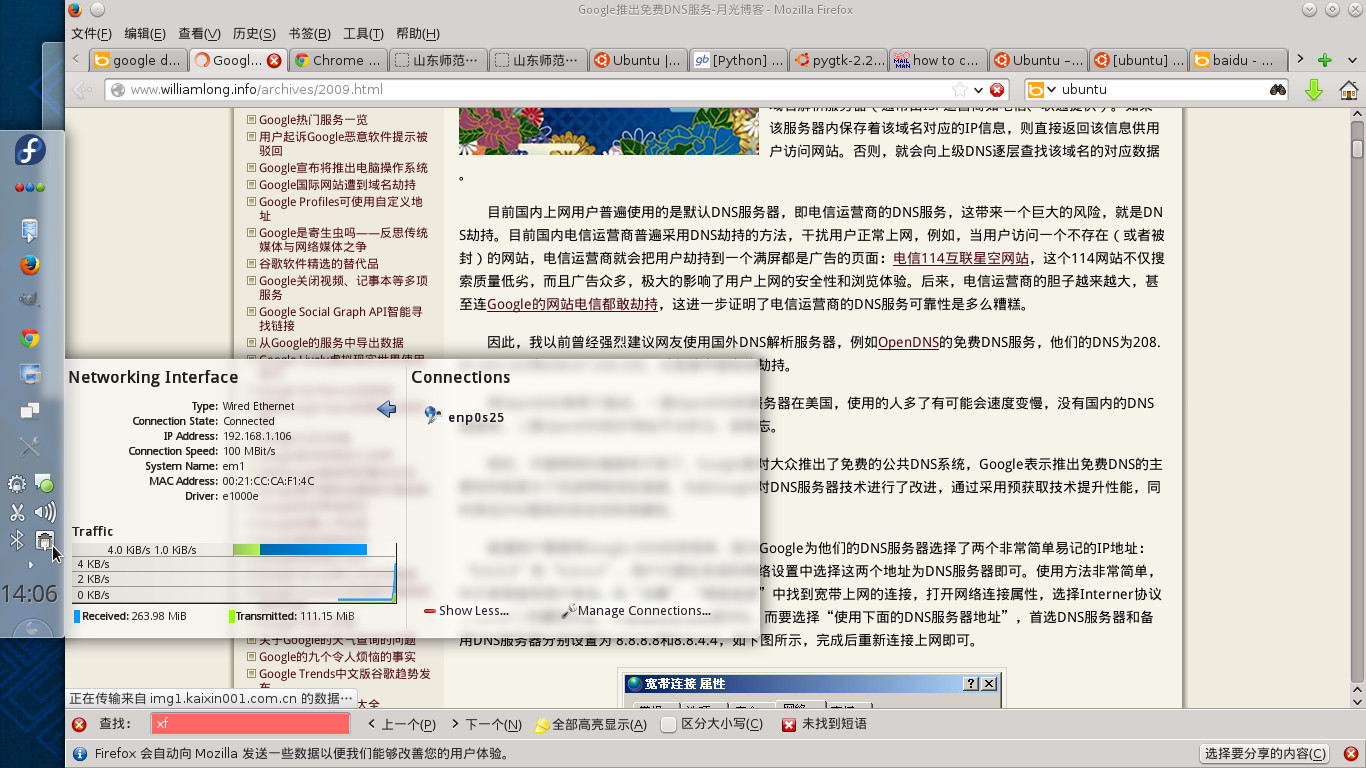
Task: Open sidebar link Google热门服务一览
Action: (x=313, y=119)
